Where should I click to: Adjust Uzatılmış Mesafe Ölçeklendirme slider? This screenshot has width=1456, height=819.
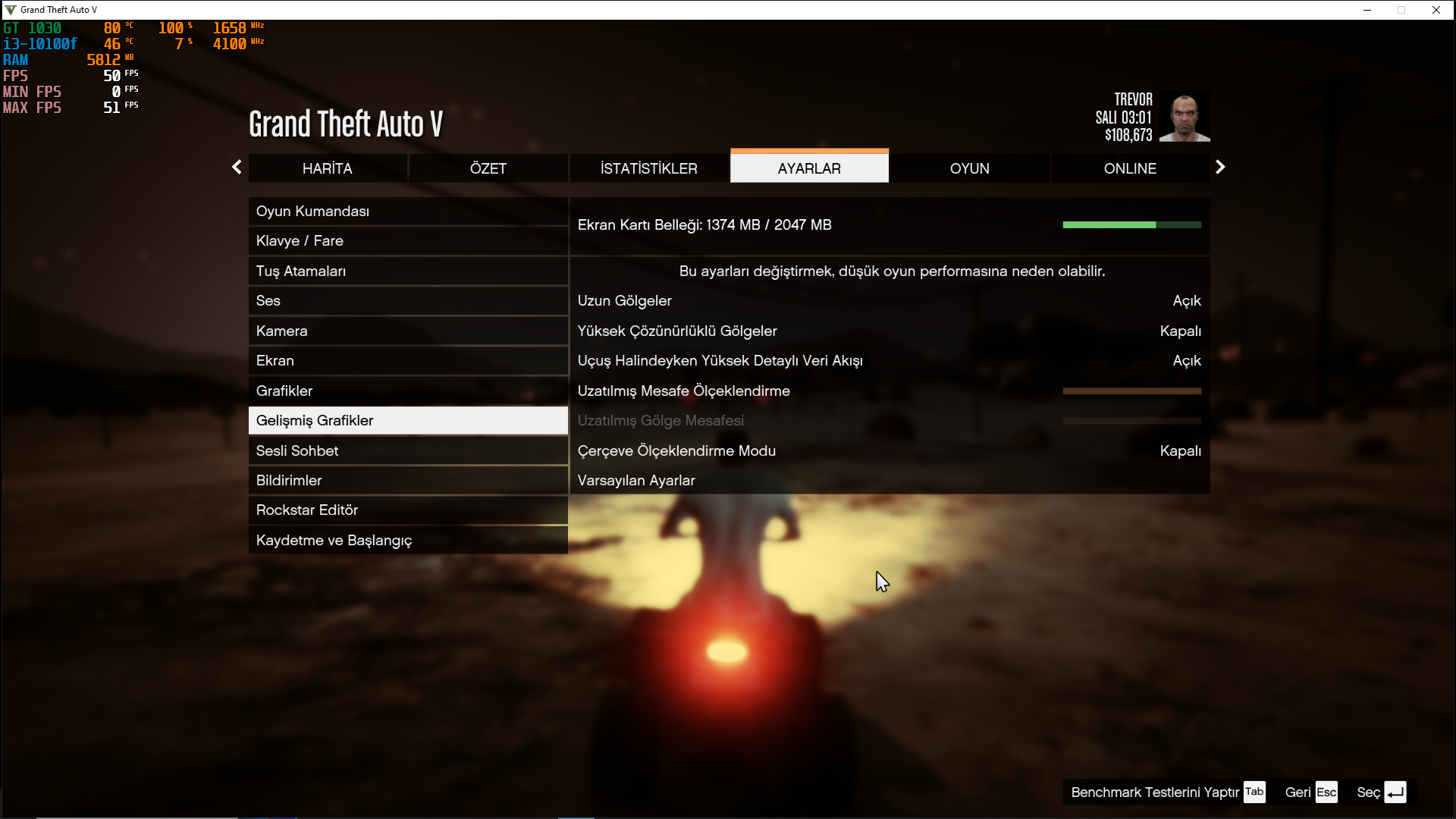(1131, 391)
